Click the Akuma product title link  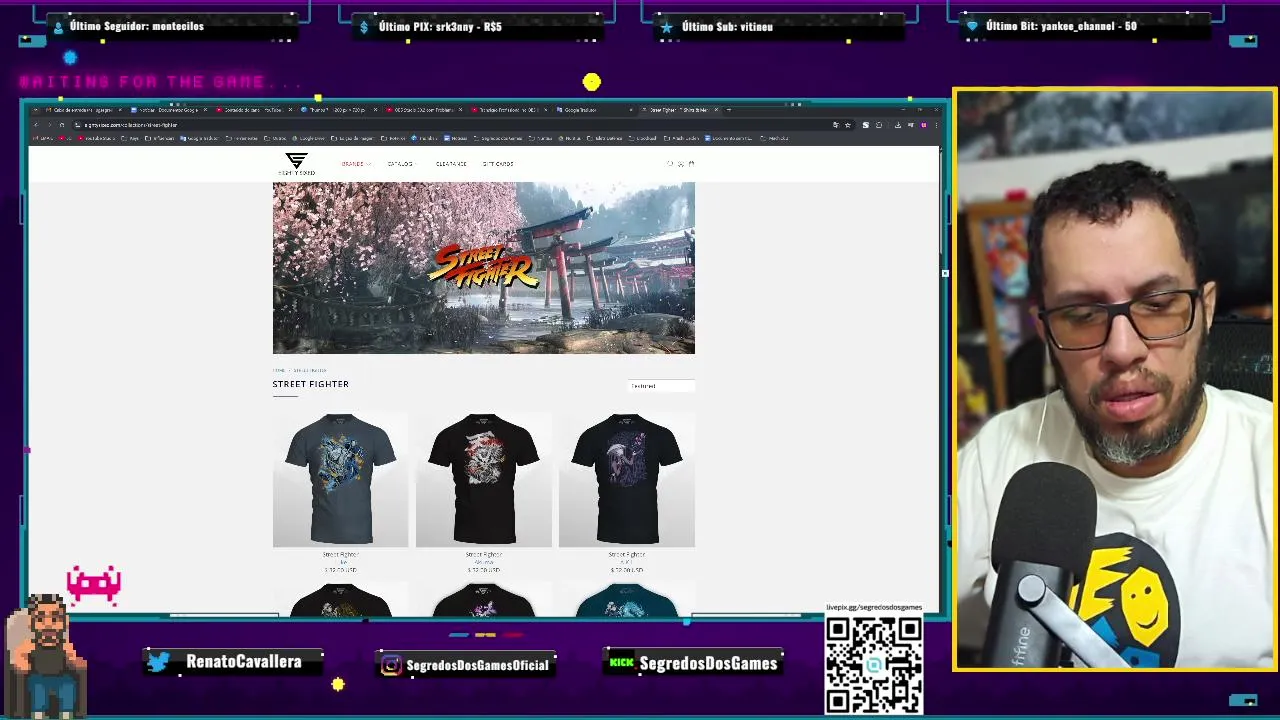point(484,562)
